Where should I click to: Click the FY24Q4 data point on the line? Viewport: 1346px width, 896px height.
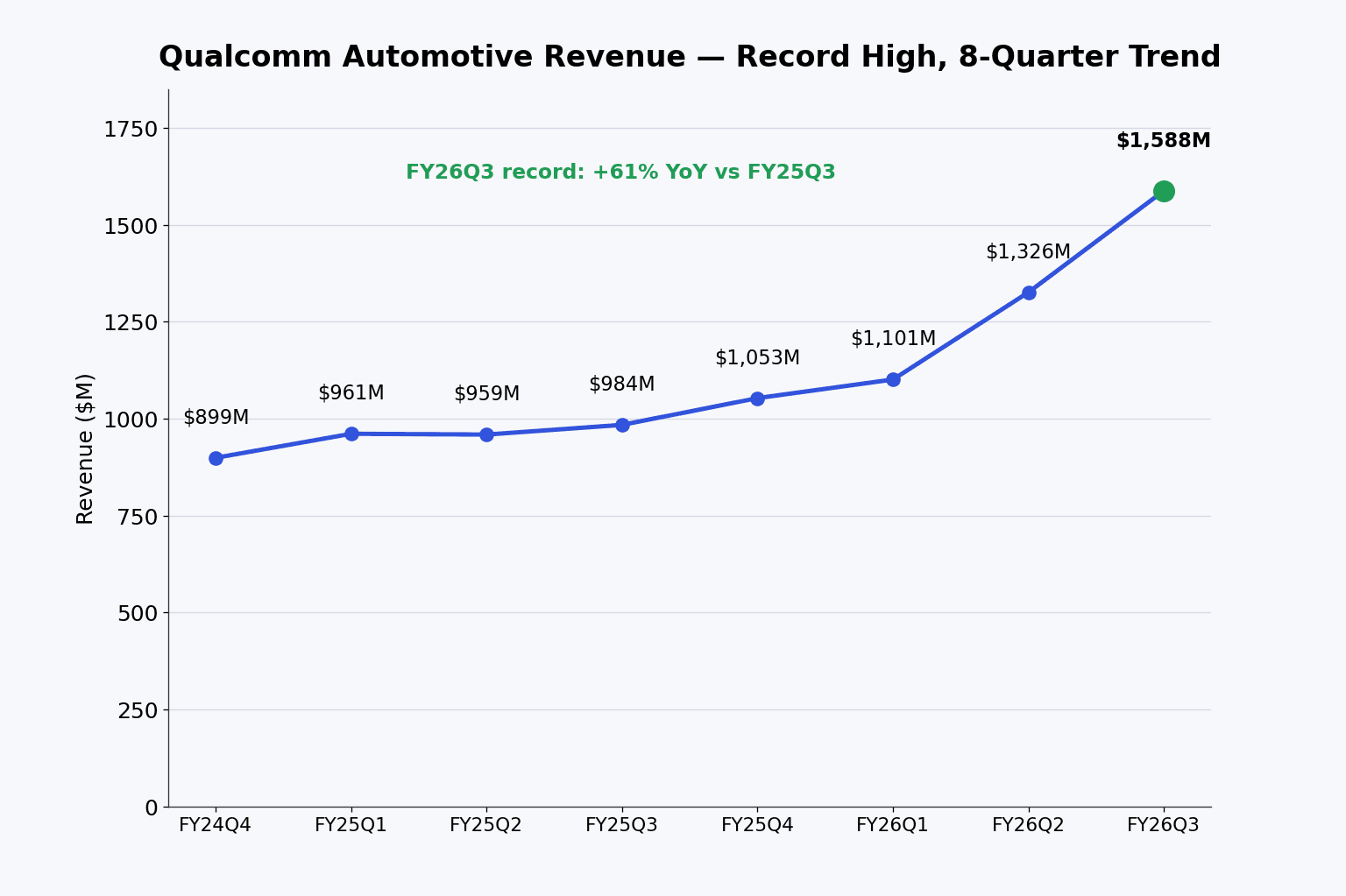pyautogui.click(x=216, y=458)
